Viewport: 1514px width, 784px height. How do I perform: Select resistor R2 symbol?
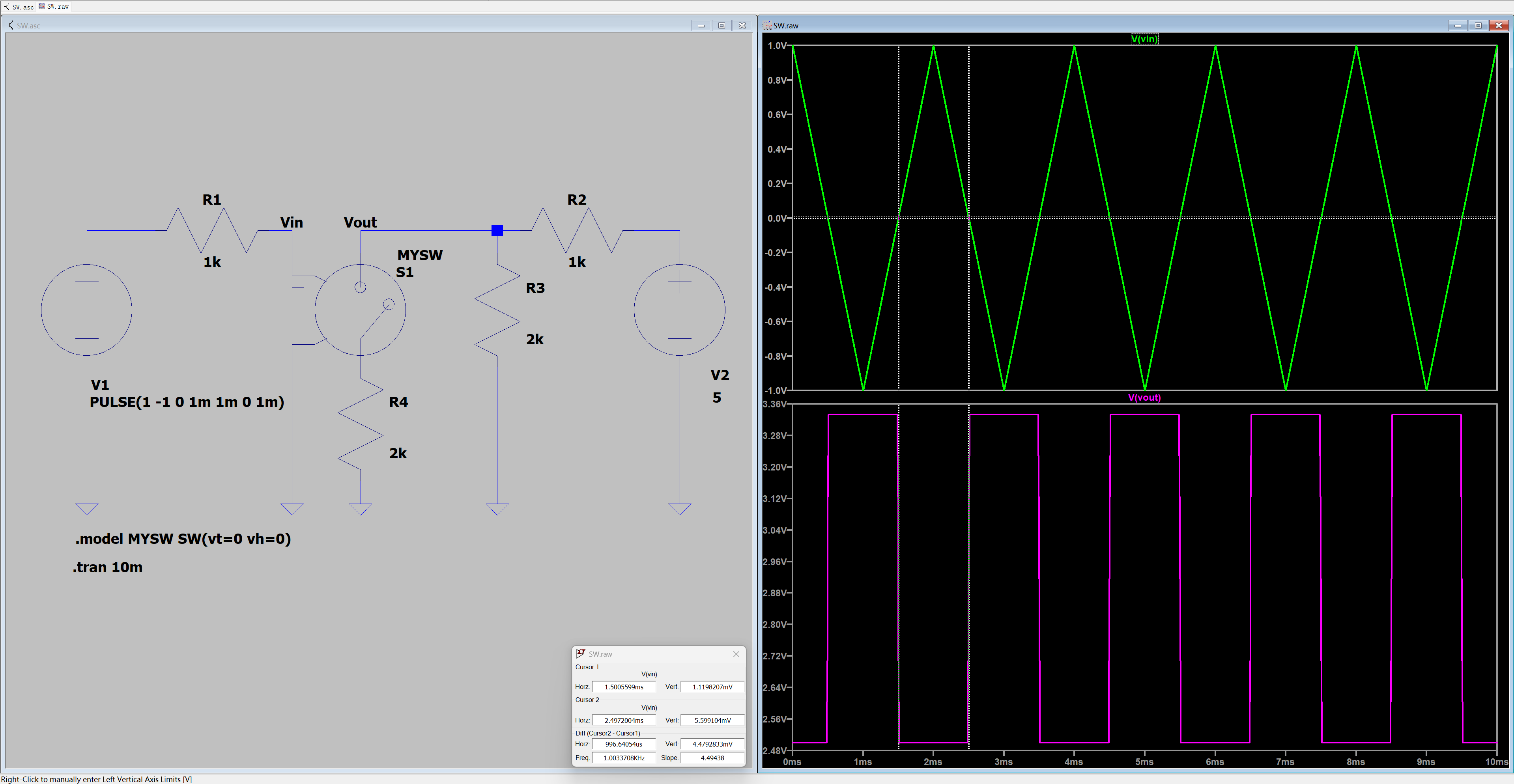pyautogui.click(x=577, y=230)
